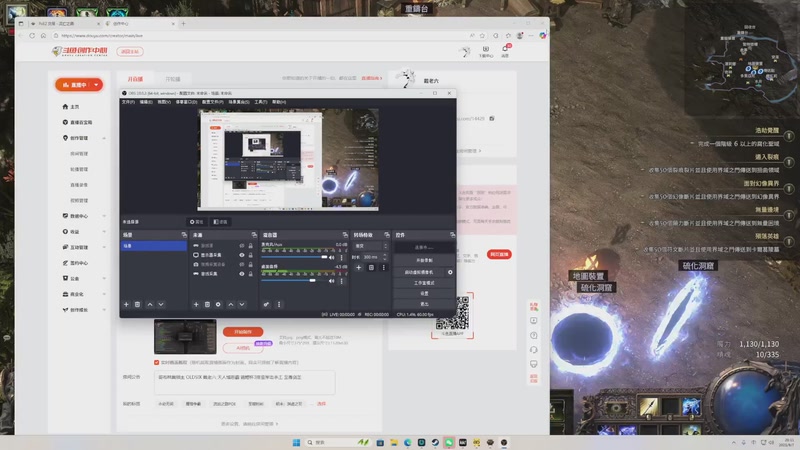Expand the 公会 sidebar section

[x=104, y=279]
